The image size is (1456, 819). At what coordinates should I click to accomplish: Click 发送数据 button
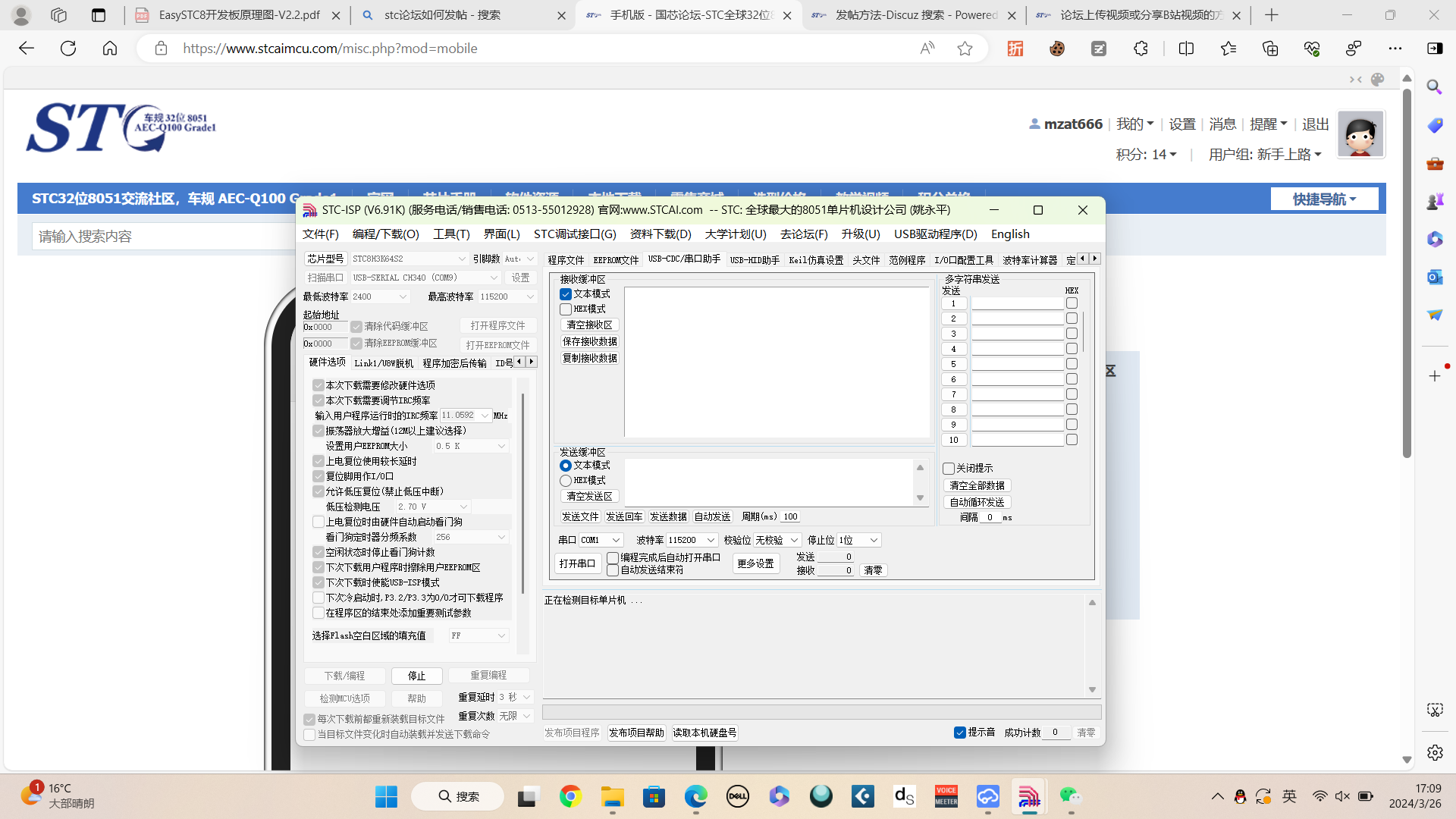click(x=668, y=516)
